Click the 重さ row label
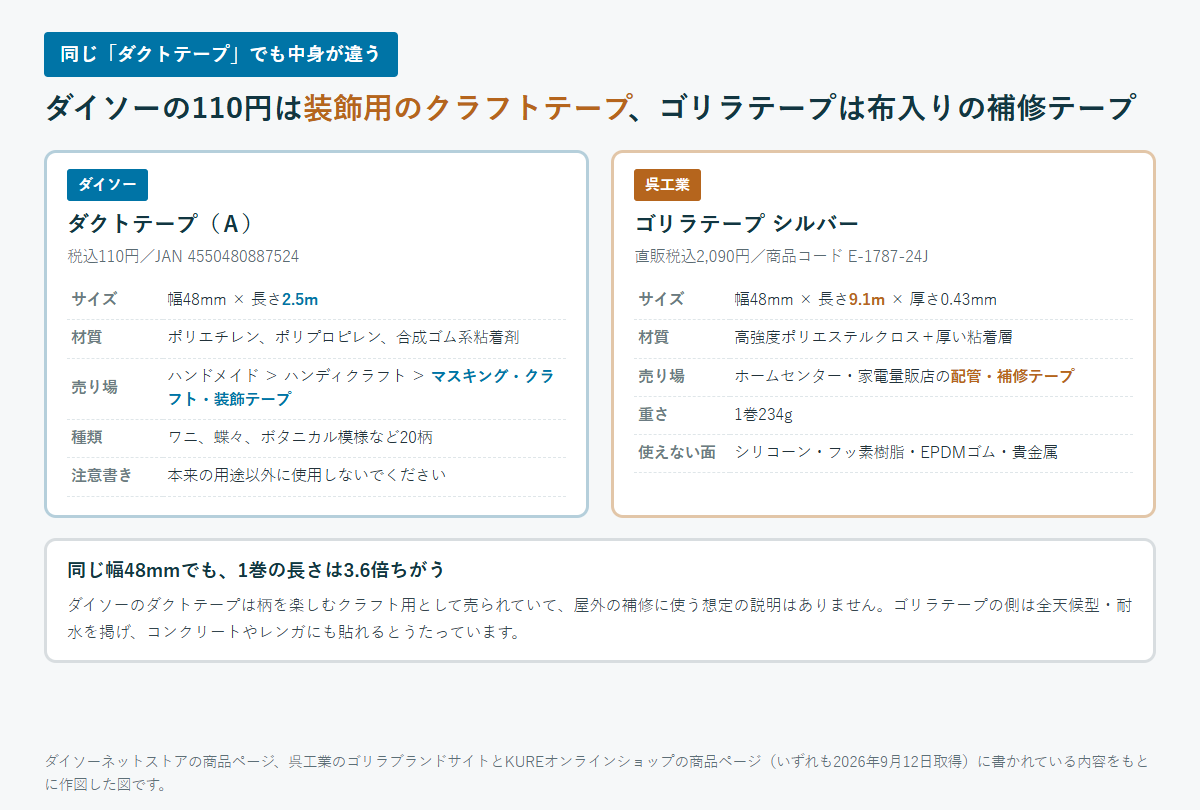 [x=653, y=414]
